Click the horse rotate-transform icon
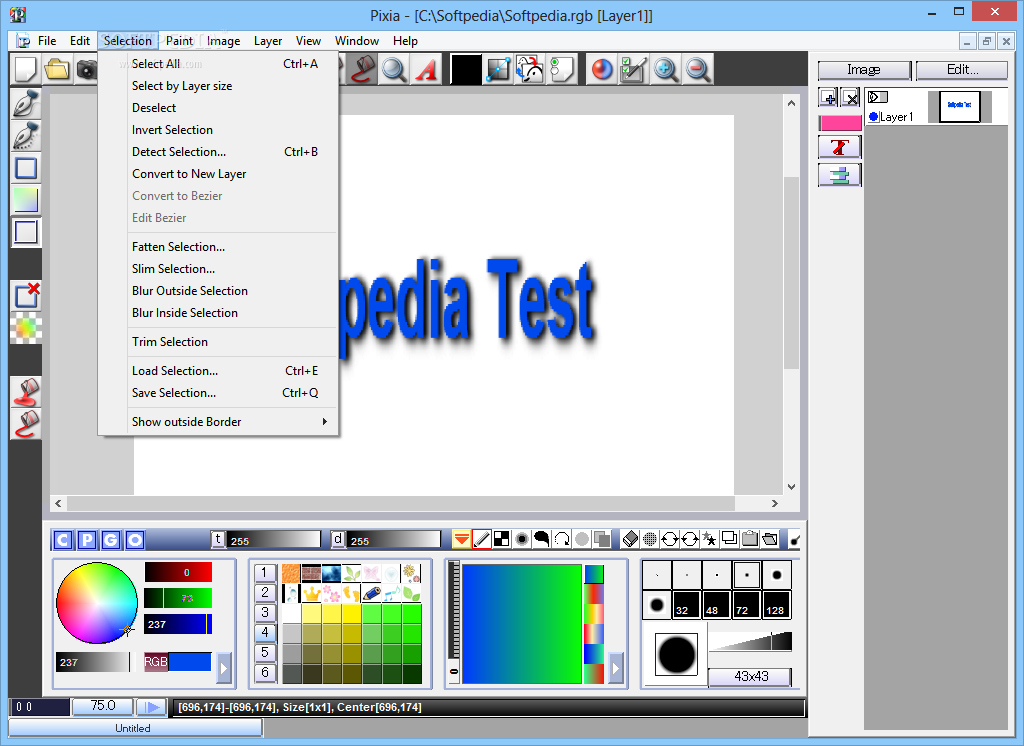The image size is (1024, 746). (530, 69)
